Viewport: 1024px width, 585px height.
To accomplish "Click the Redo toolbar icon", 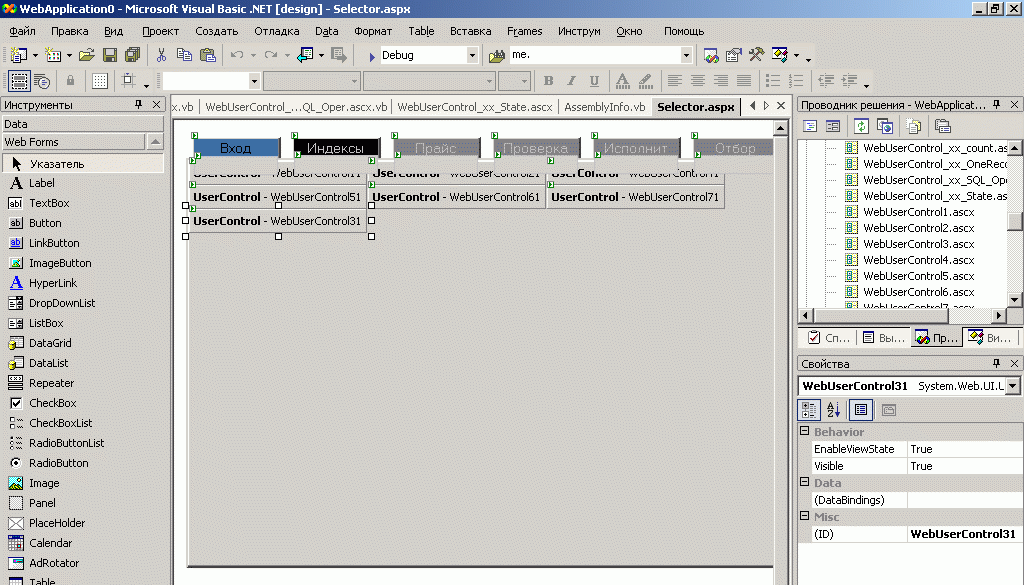I will (270, 55).
